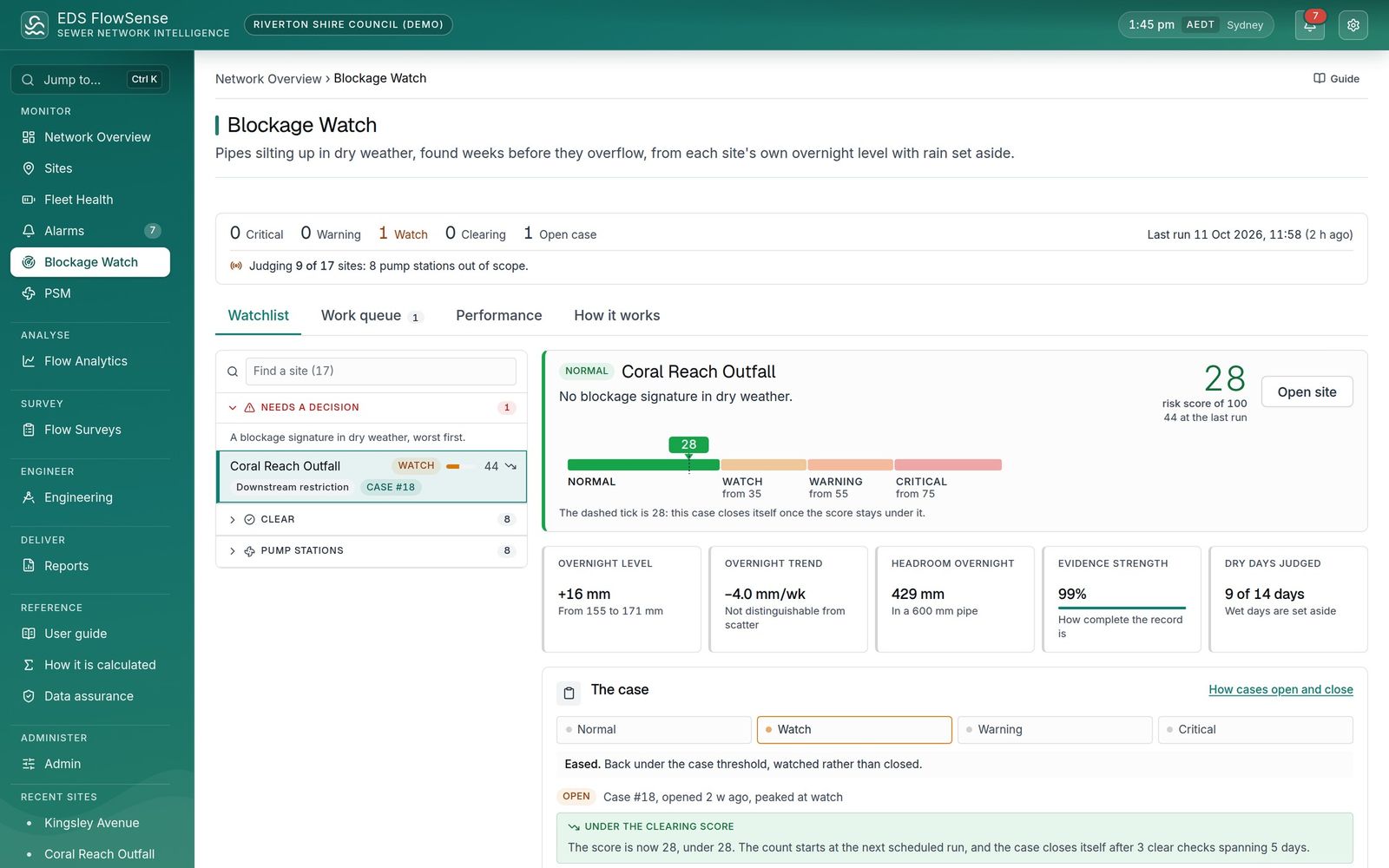Follow How cases open and close link
1389x868 pixels.
(1280, 690)
